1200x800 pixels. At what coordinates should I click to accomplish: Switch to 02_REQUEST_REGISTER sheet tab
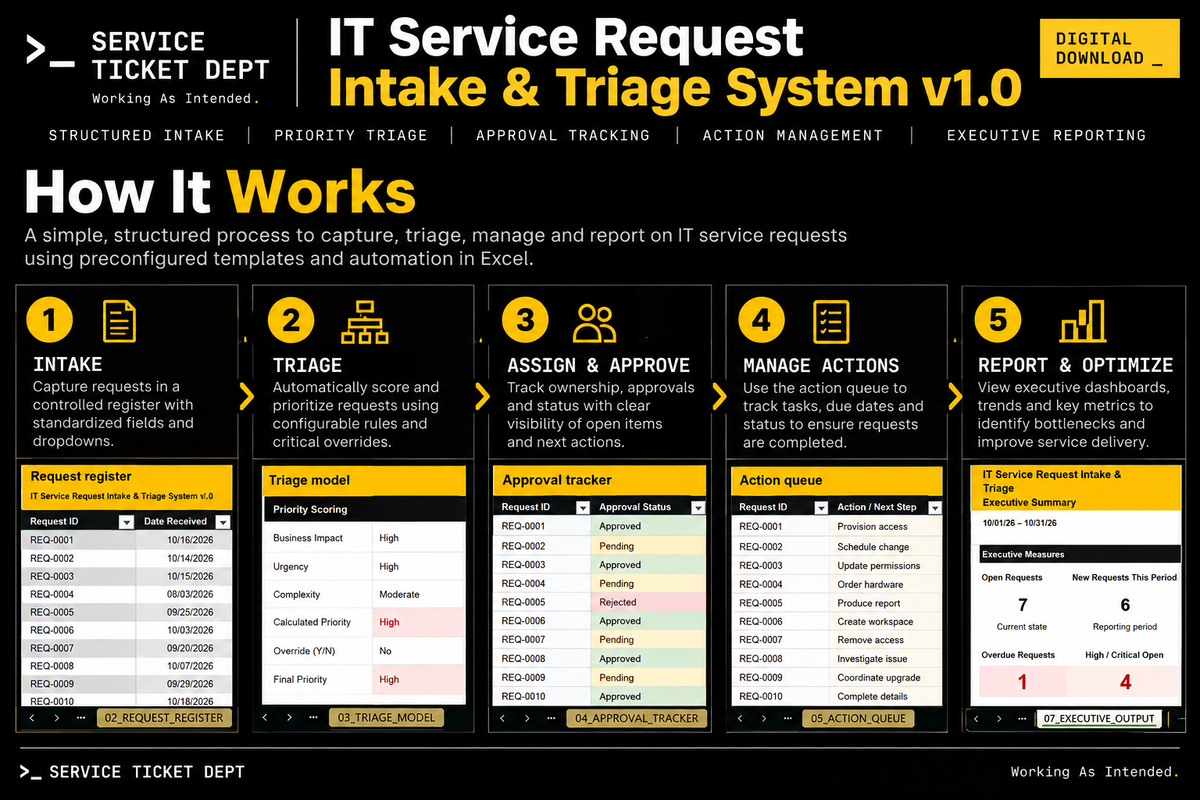165,718
